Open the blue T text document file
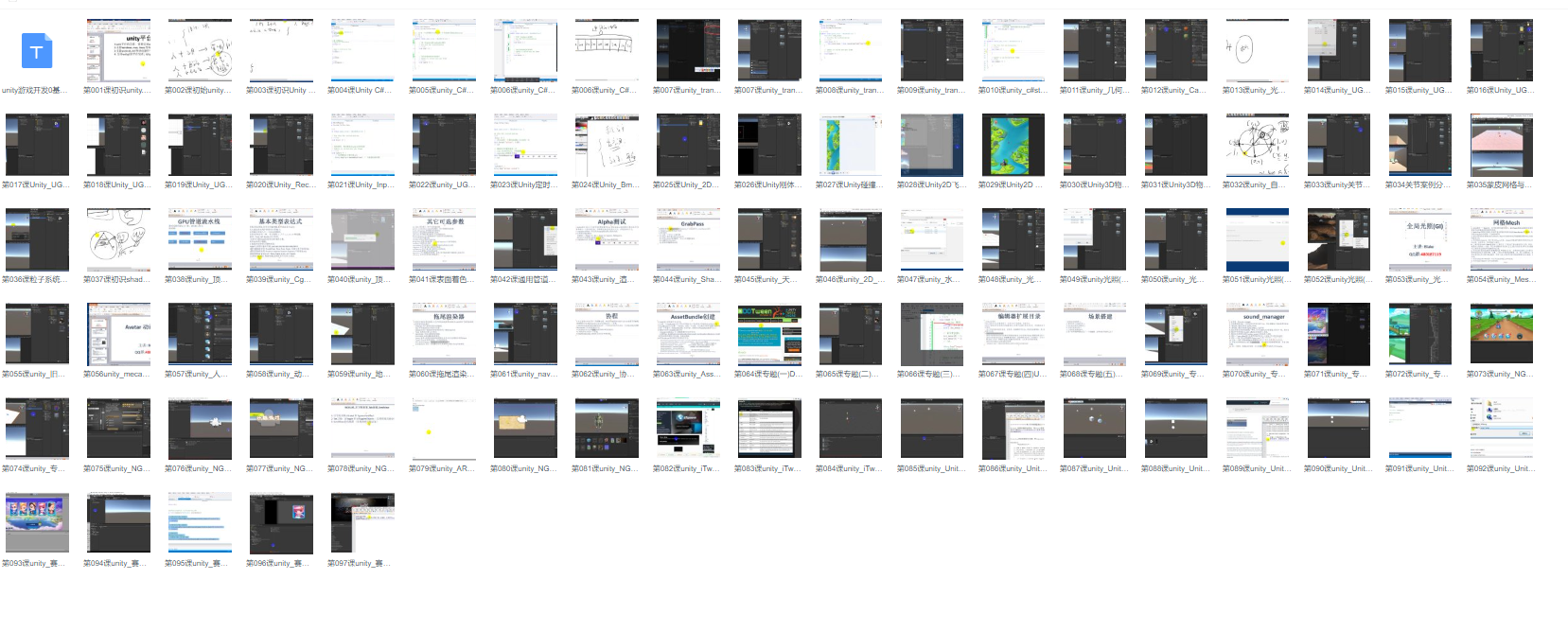Viewport: 1568px width, 632px height. [x=37, y=51]
